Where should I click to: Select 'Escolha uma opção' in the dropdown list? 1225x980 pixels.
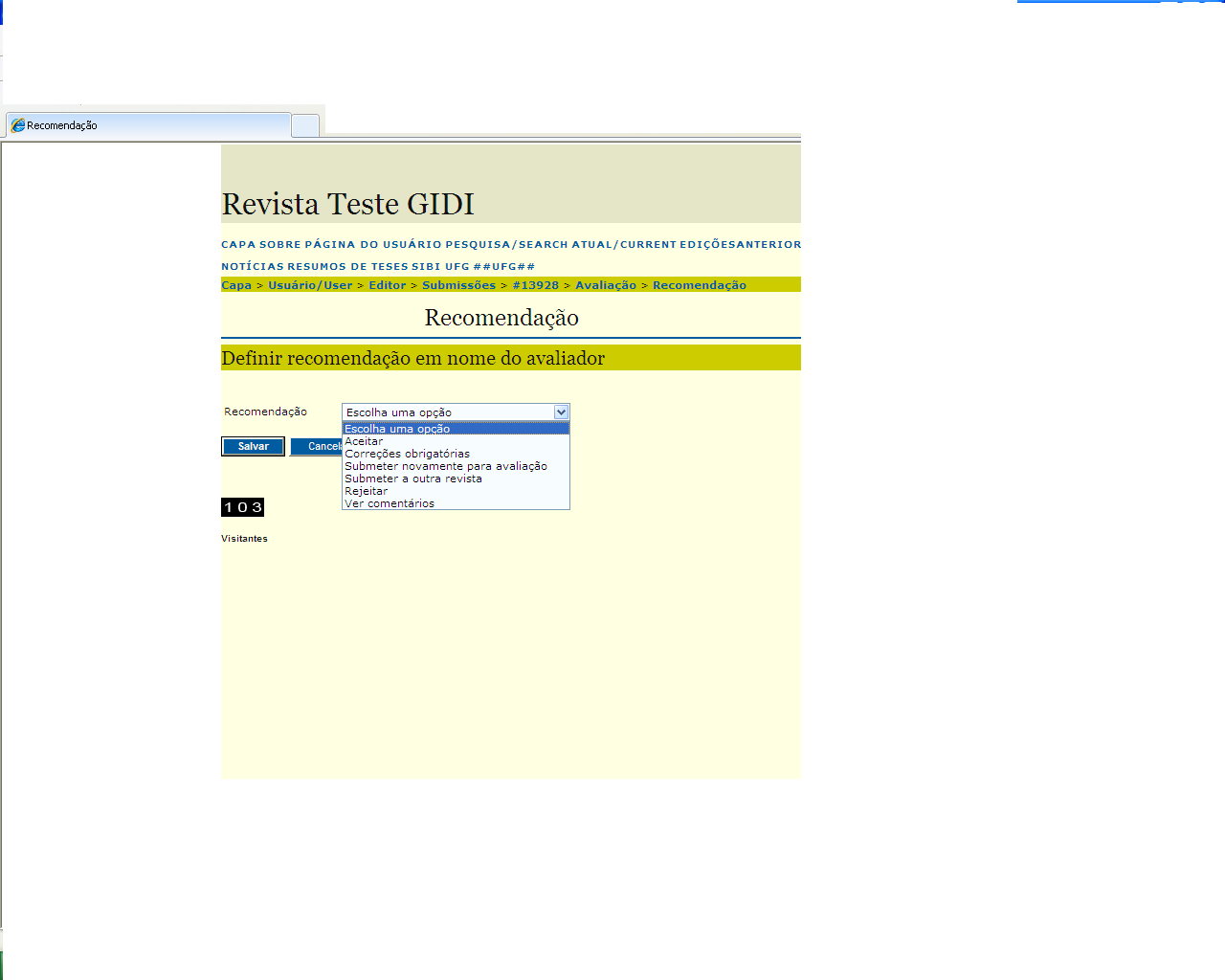click(456, 429)
